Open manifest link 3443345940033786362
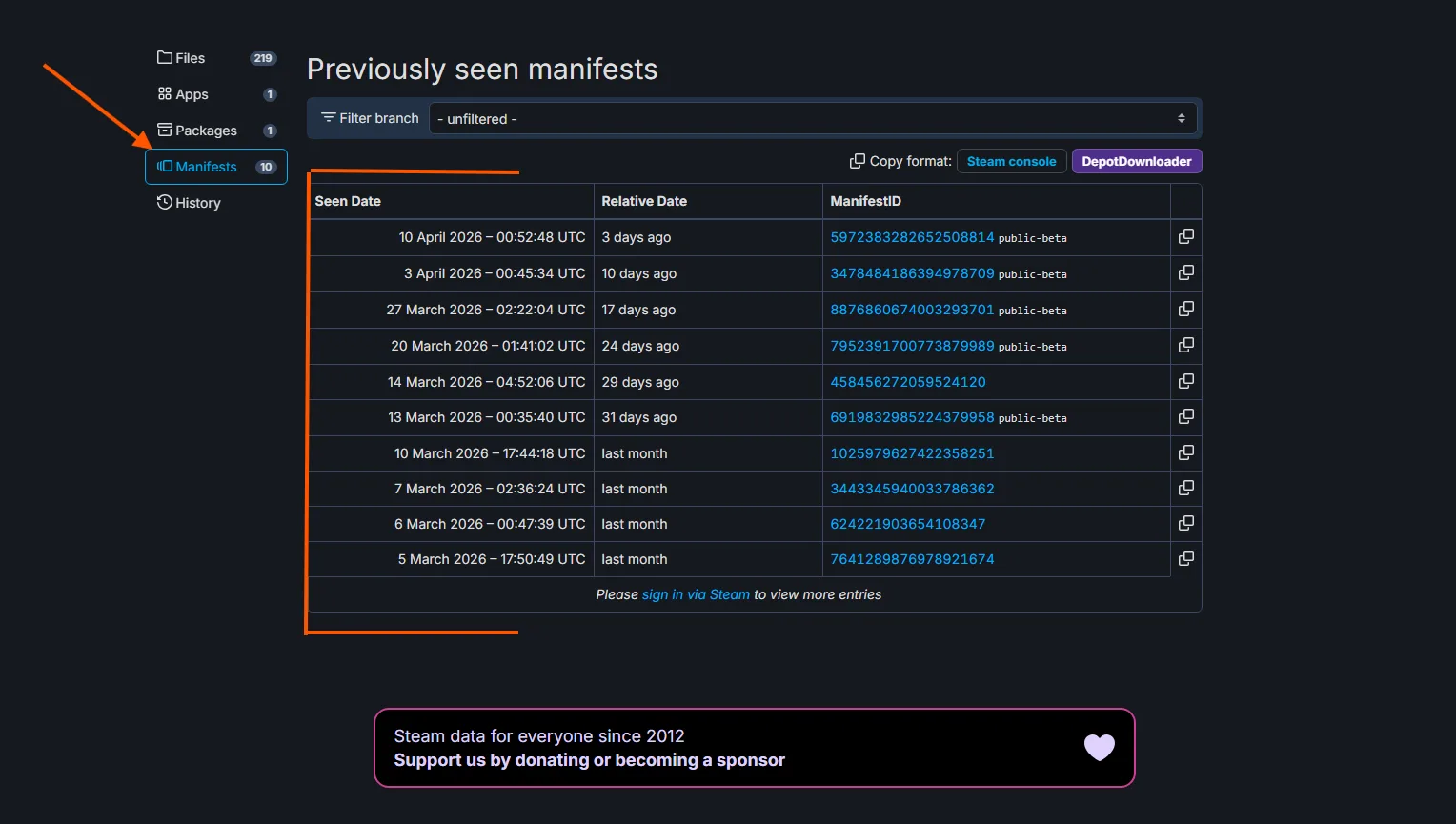The height and width of the screenshot is (824, 1456). point(912,489)
